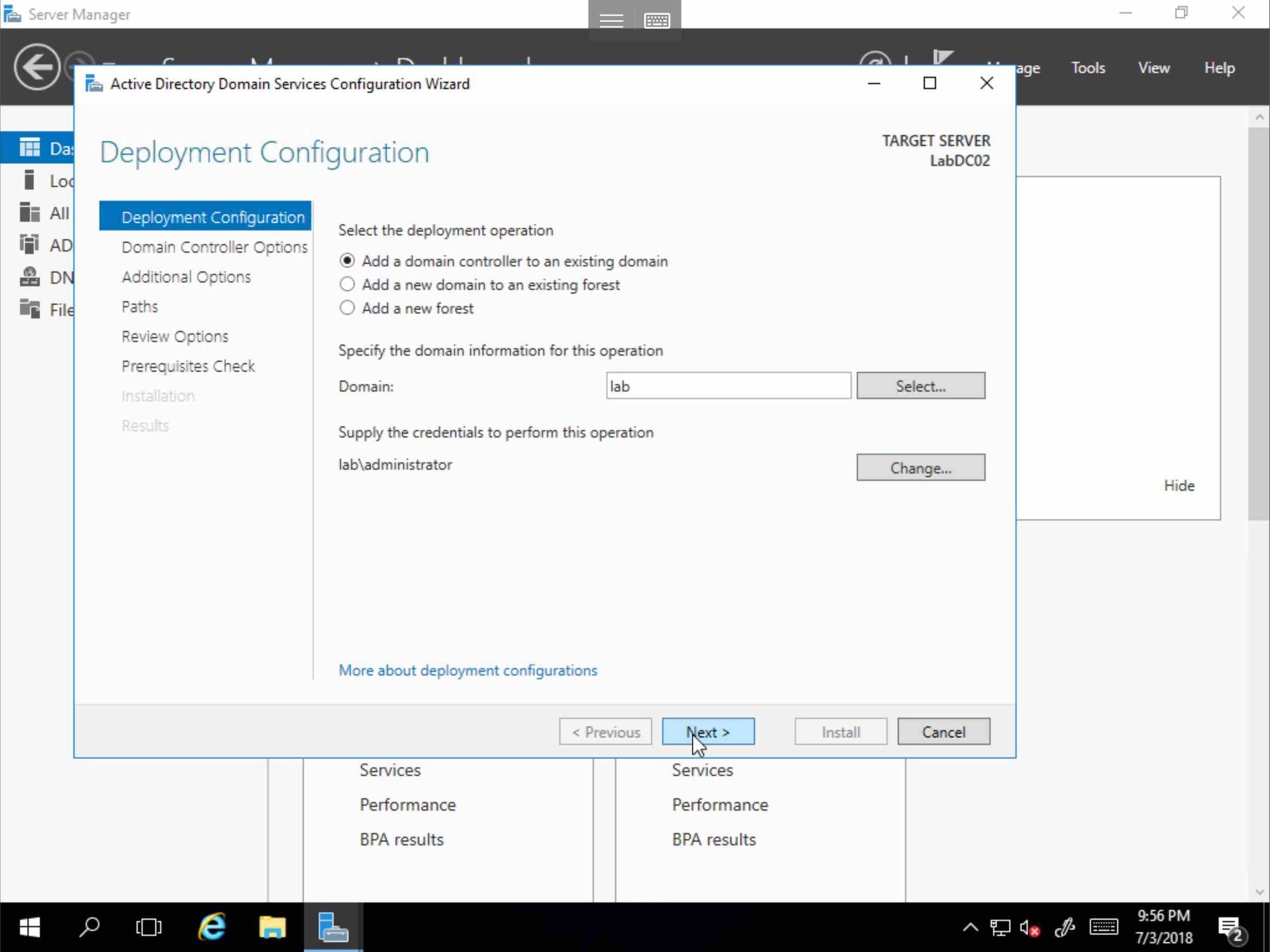Click the Server Manager title bar icon
1270x952 pixels.
click(x=12, y=13)
